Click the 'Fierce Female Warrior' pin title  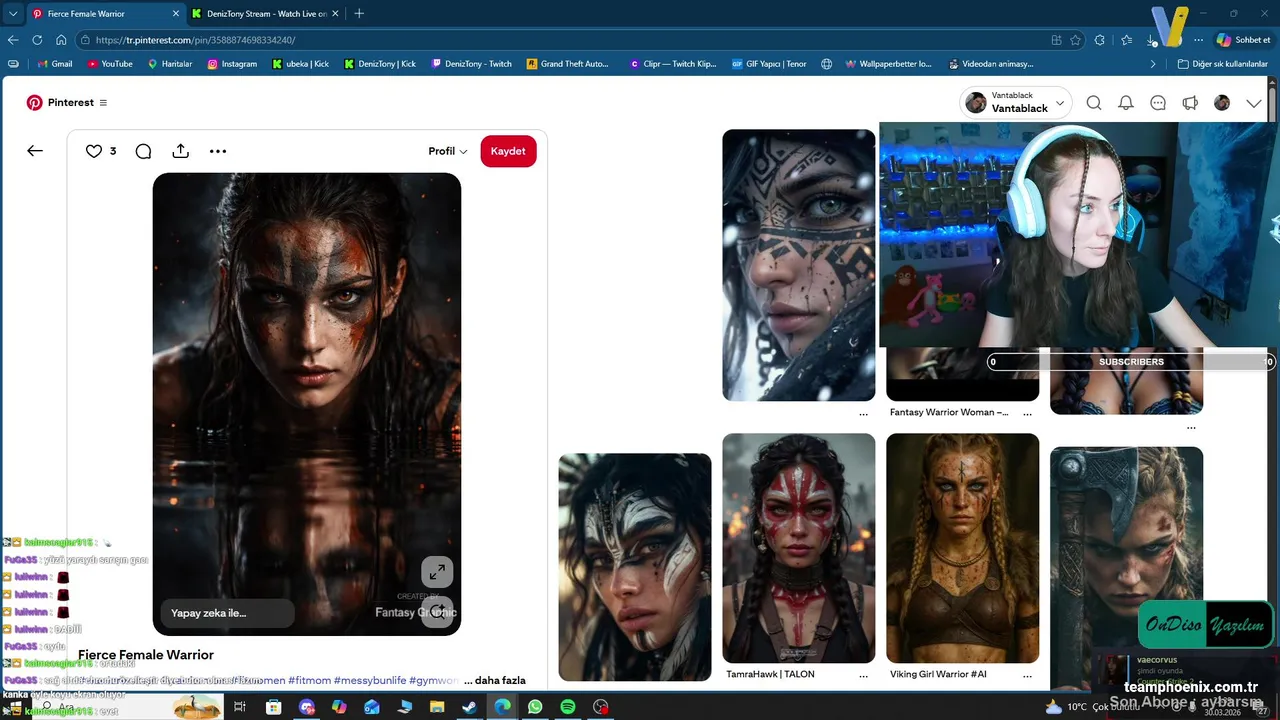coord(146,655)
